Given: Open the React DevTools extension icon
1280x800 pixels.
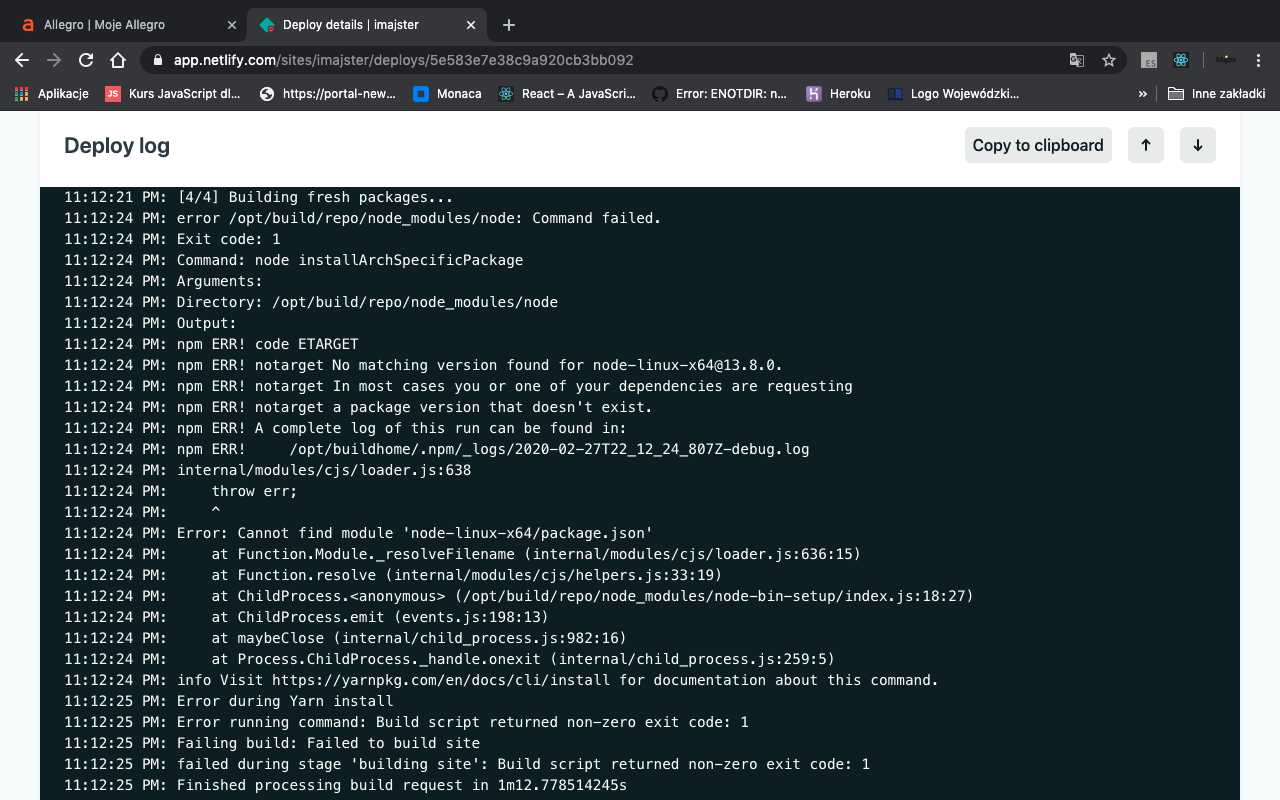Looking at the screenshot, I should coord(1180,60).
